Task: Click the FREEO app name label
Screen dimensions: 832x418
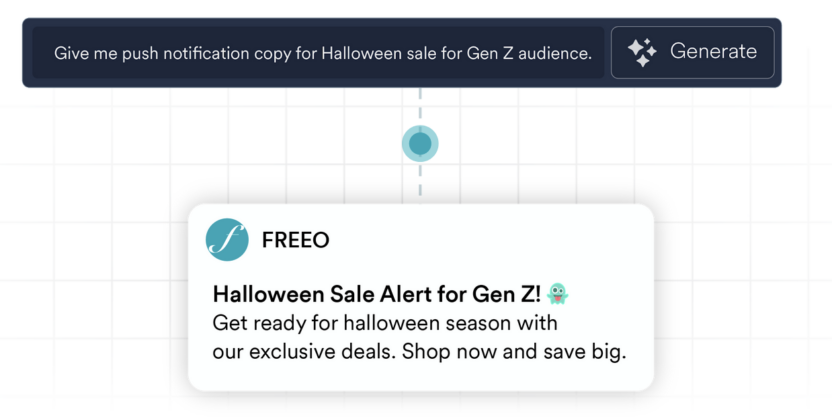Action: click(295, 240)
